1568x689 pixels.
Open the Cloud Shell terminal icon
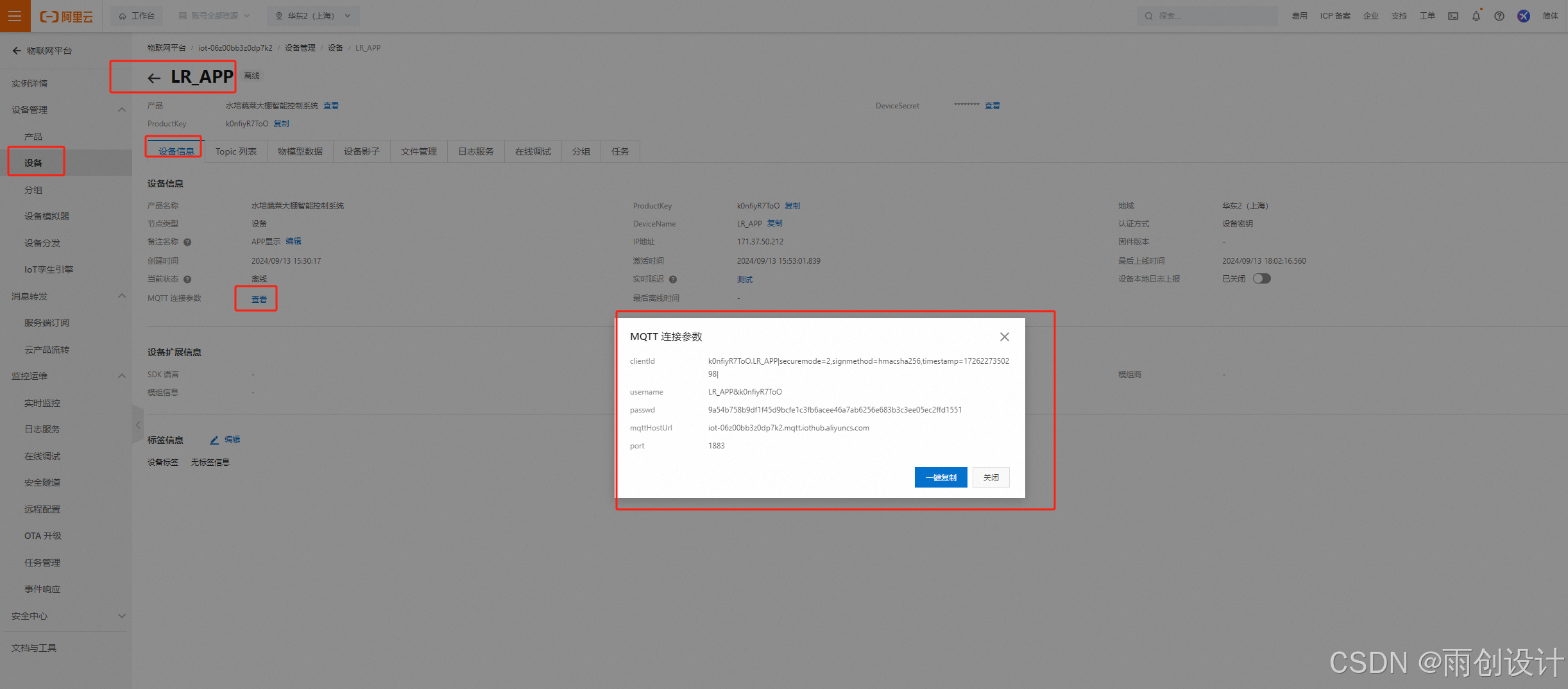tap(1453, 16)
